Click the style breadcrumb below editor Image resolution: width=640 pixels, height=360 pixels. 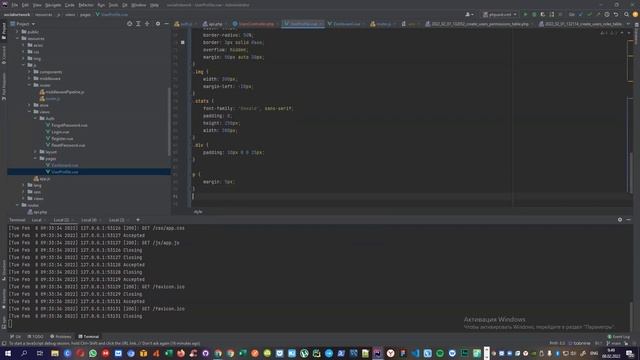pos(198,212)
